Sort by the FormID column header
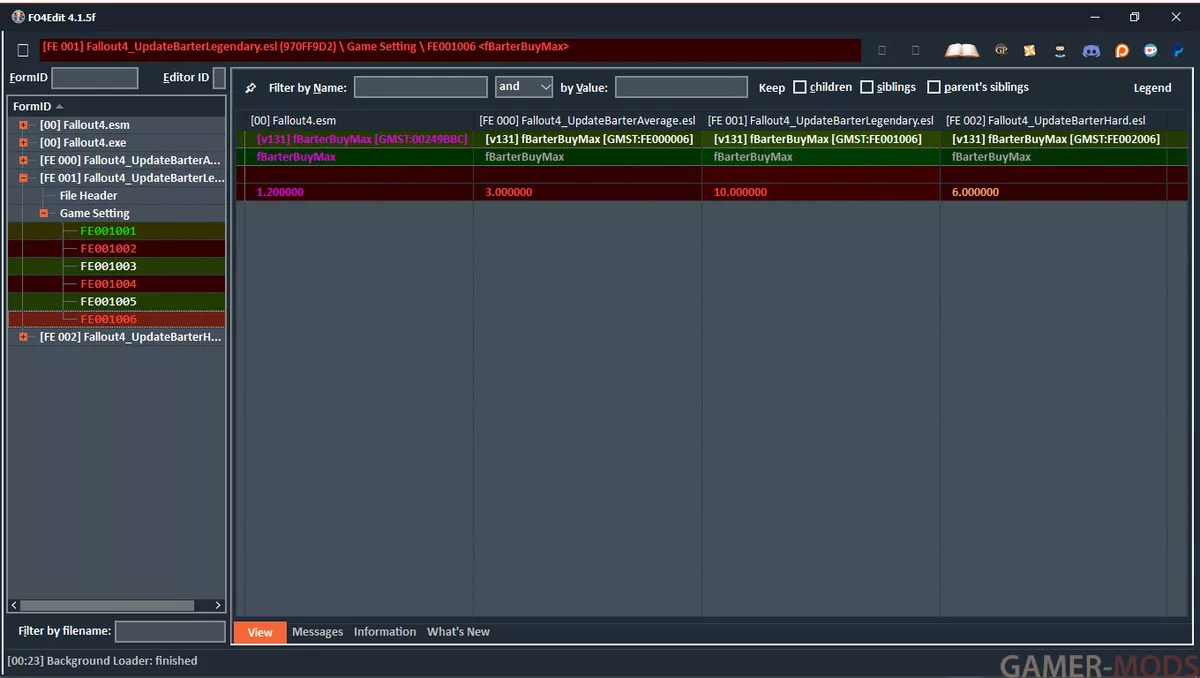 [x=117, y=106]
